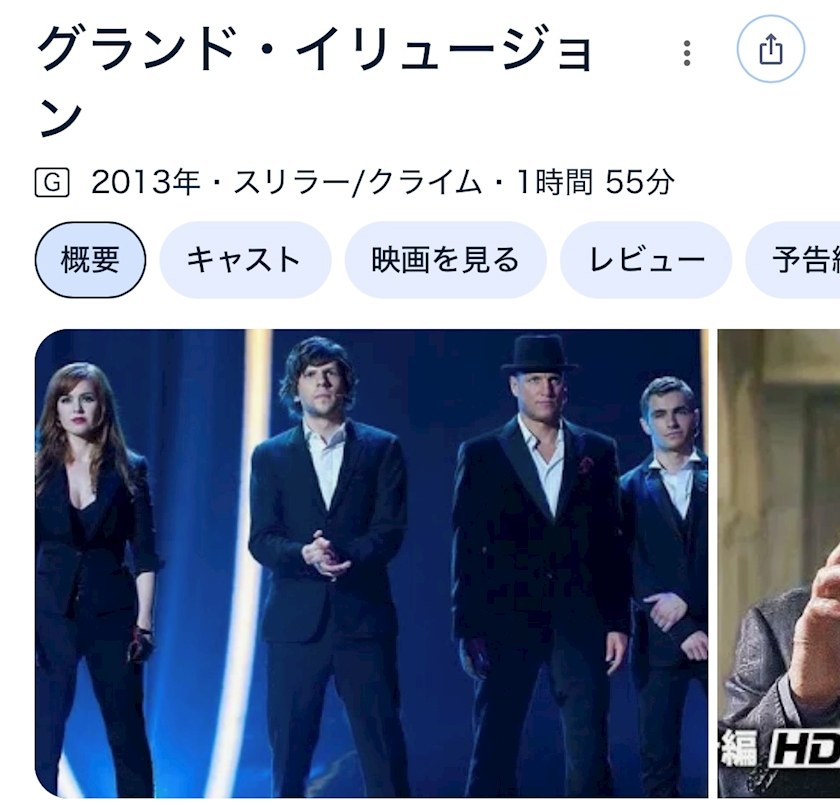Click the HD badge on trailer thumbnail
This screenshot has height=805, width=840.
[x=805, y=747]
